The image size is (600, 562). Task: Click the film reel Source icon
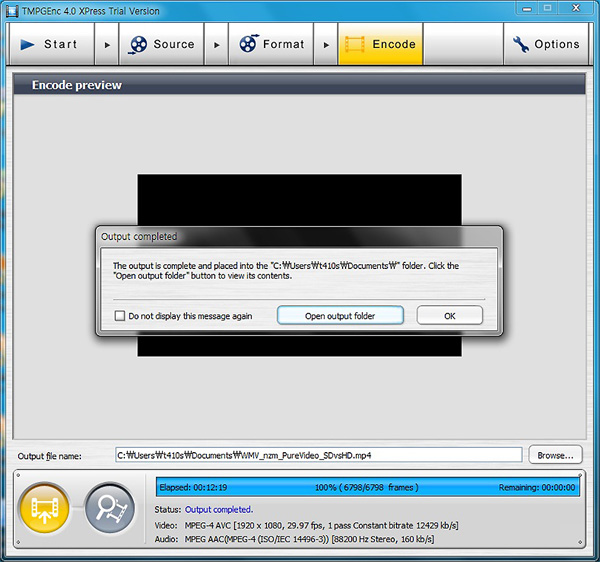pyautogui.click(x=138, y=44)
